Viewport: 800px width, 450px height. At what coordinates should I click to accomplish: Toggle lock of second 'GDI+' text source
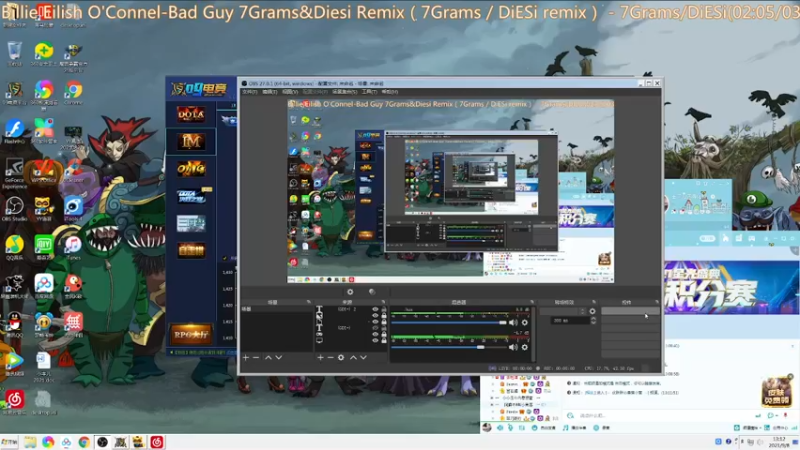[384, 328]
